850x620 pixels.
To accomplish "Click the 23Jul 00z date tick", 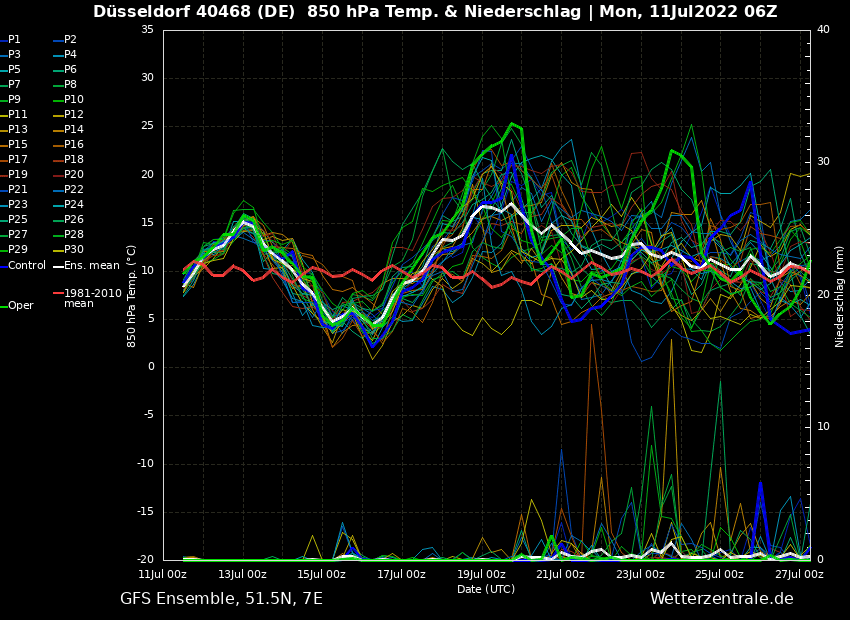I will click(x=640, y=574).
